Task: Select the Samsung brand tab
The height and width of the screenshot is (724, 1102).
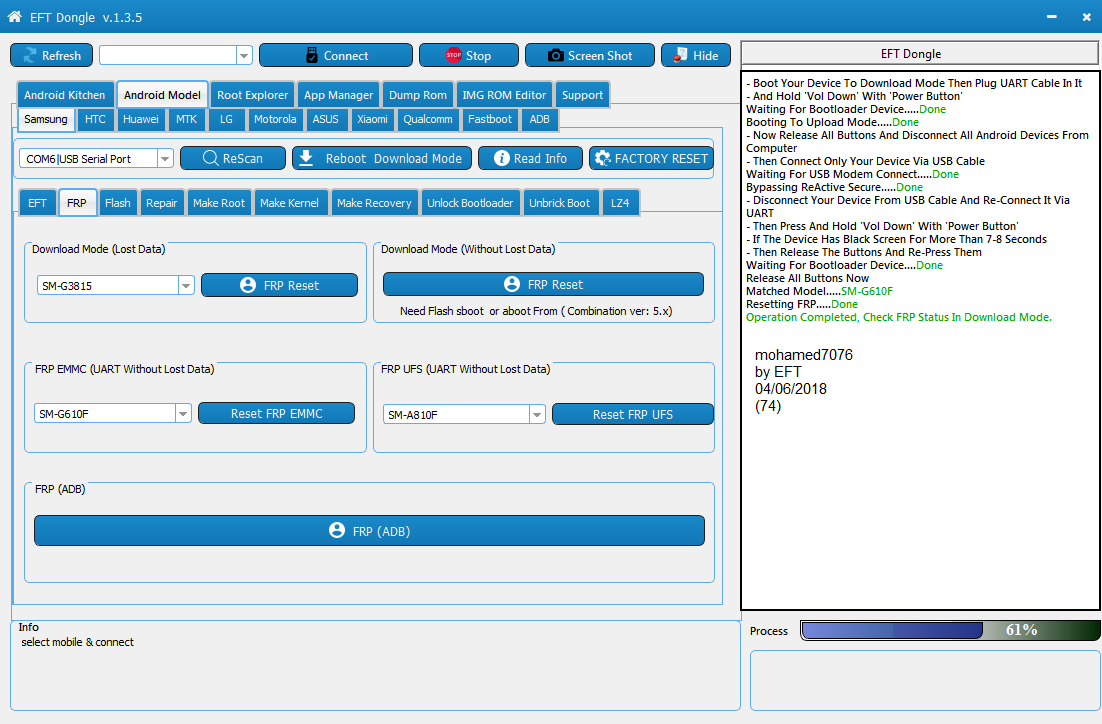Action: [x=46, y=119]
